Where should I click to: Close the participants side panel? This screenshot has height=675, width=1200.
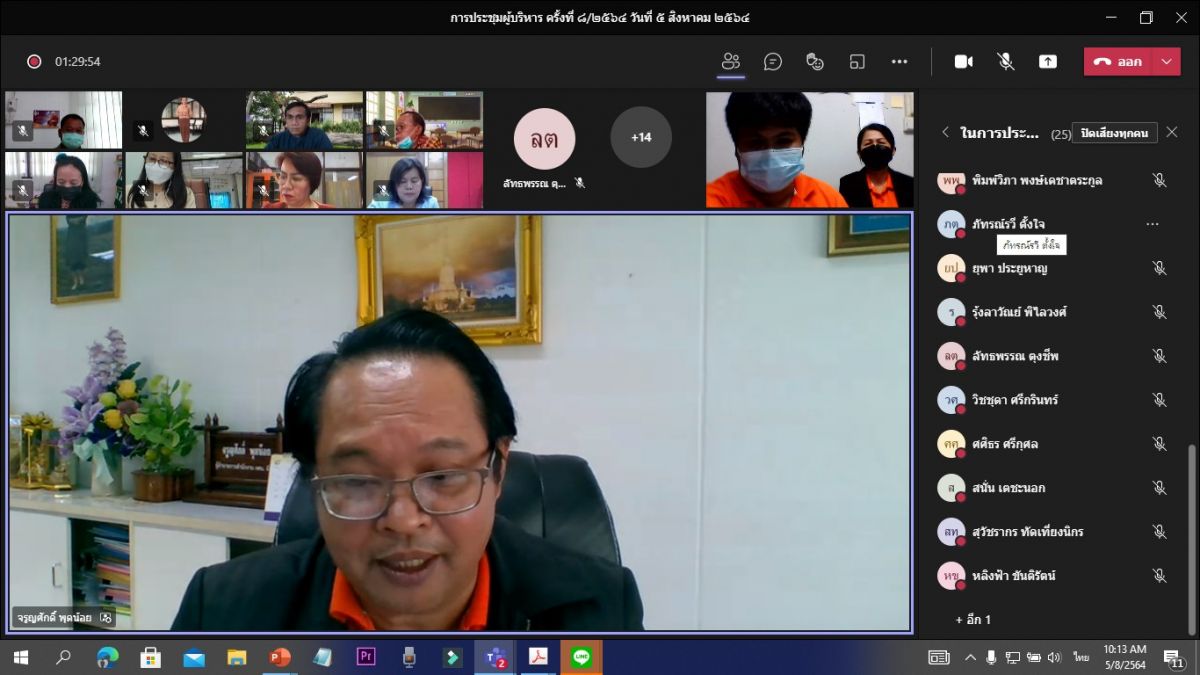coord(1172,132)
